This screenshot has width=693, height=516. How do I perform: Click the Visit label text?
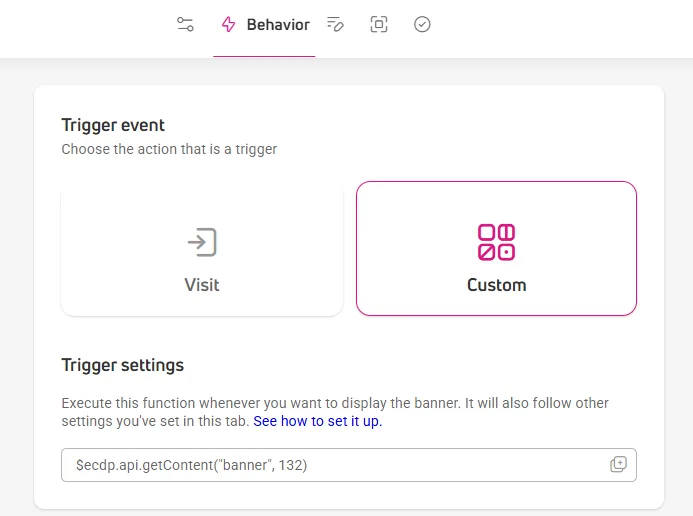[202, 285]
